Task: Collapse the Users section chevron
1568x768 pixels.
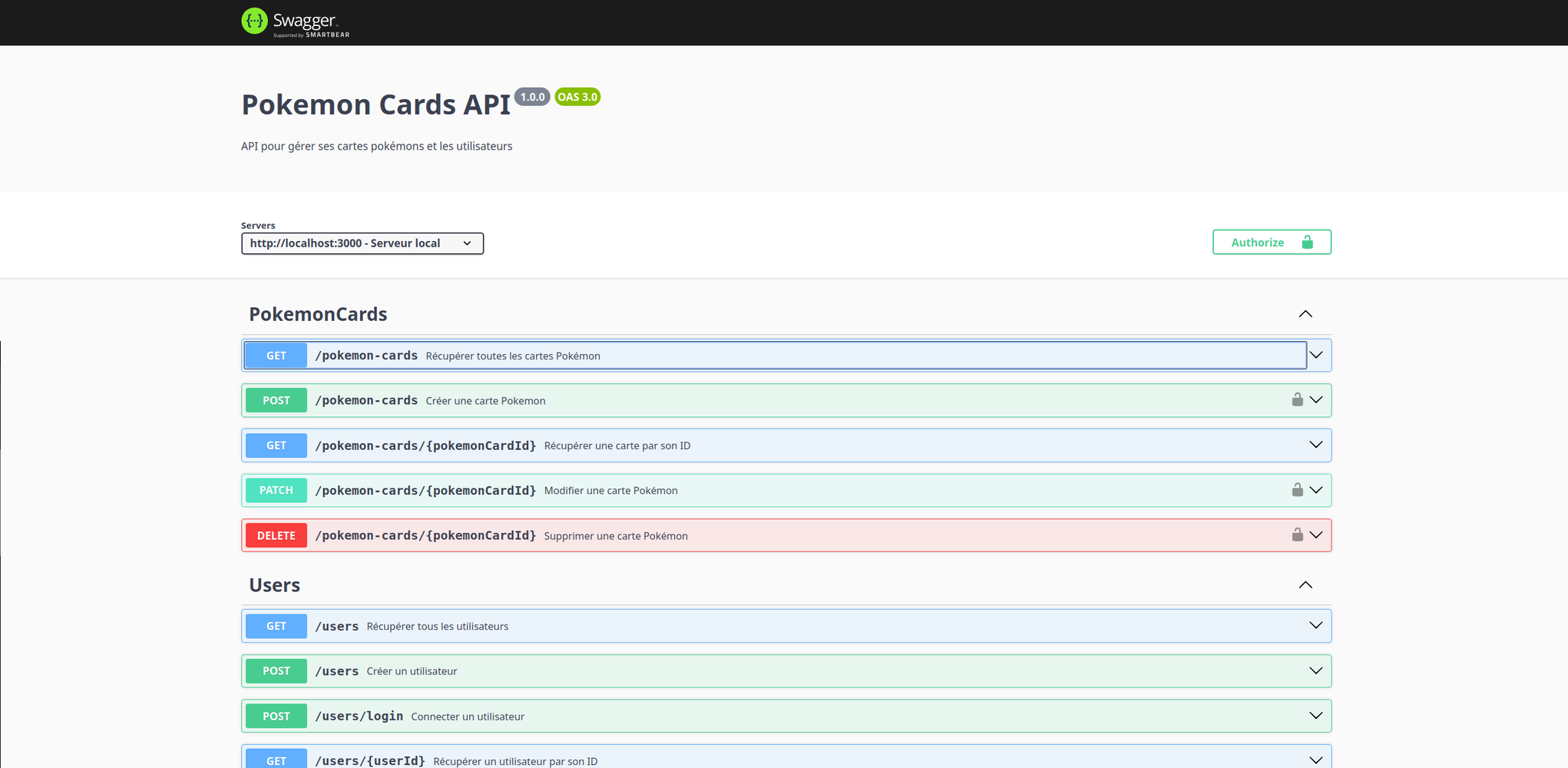Action: pyautogui.click(x=1305, y=585)
